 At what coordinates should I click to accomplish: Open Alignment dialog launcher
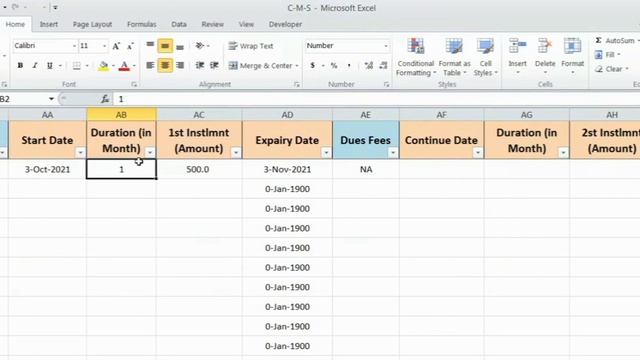[x=297, y=84]
